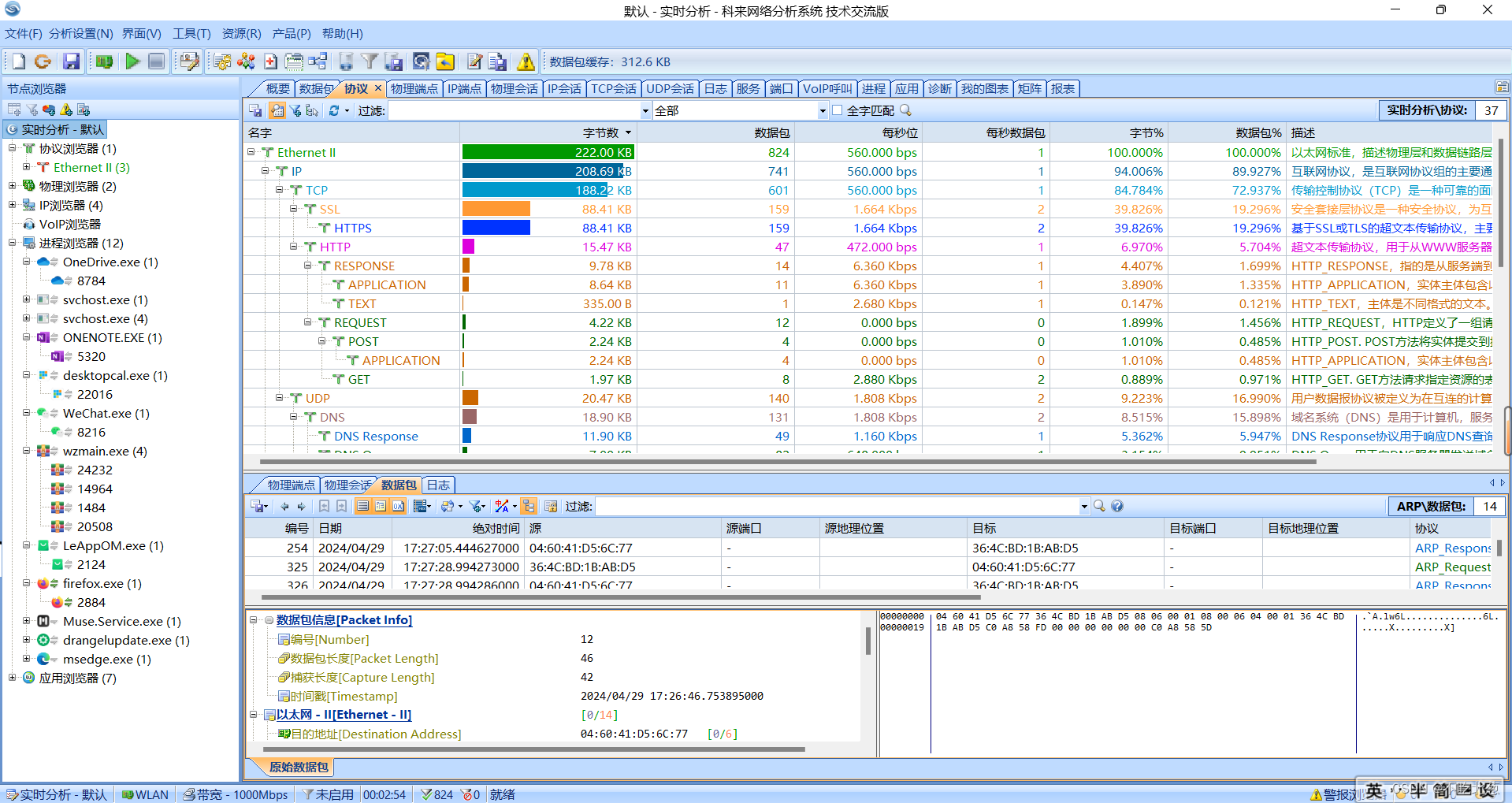Open the 工具(T) menu
This screenshot has width=1512, height=803.
coord(191,33)
